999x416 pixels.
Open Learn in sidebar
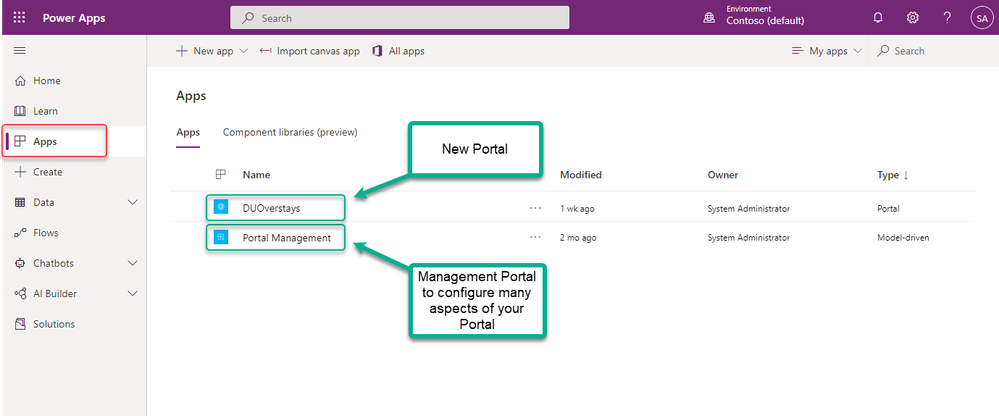[x=73, y=111]
